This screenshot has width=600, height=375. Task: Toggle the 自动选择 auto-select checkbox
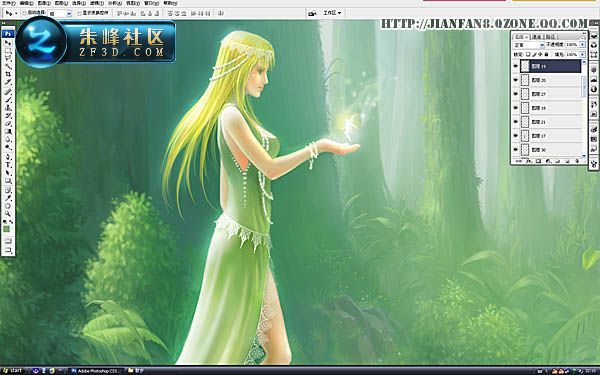[x=24, y=13]
